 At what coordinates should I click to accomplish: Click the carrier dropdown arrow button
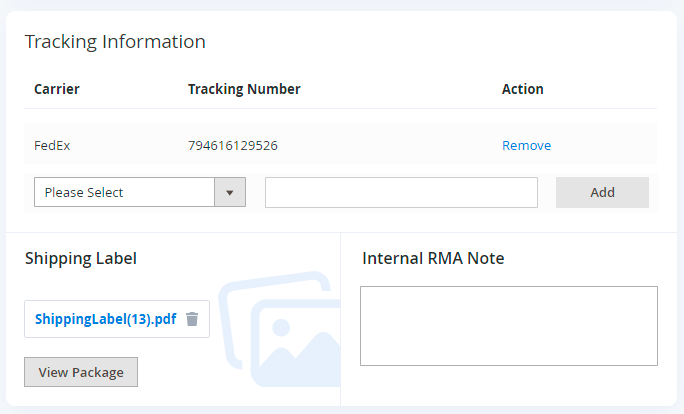[230, 192]
